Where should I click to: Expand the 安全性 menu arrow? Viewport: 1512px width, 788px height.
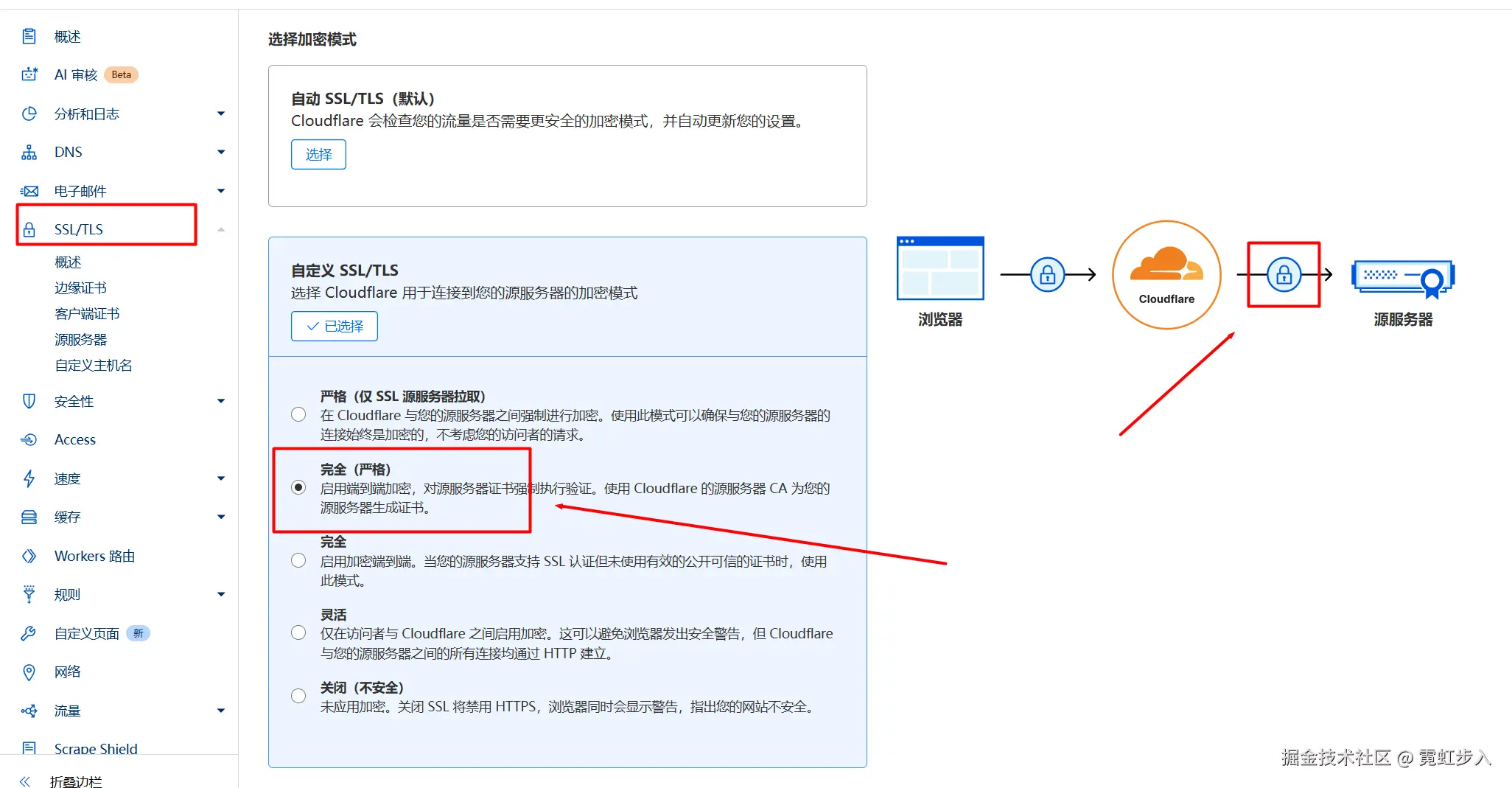click(221, 401)
